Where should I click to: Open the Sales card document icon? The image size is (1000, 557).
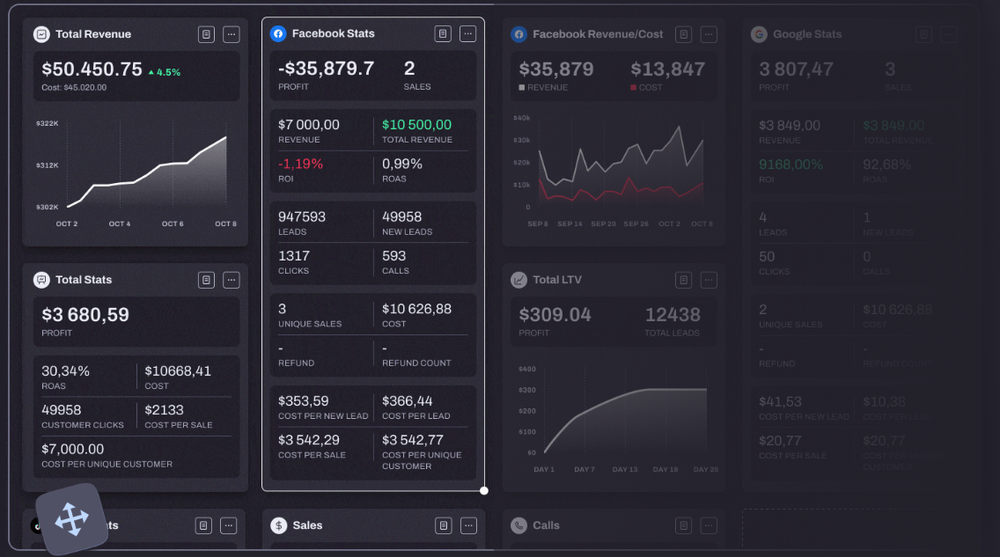[x=443, y=526]
